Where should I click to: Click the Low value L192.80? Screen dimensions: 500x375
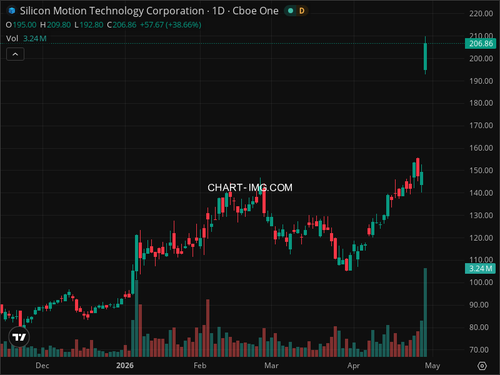click(89, 25)
